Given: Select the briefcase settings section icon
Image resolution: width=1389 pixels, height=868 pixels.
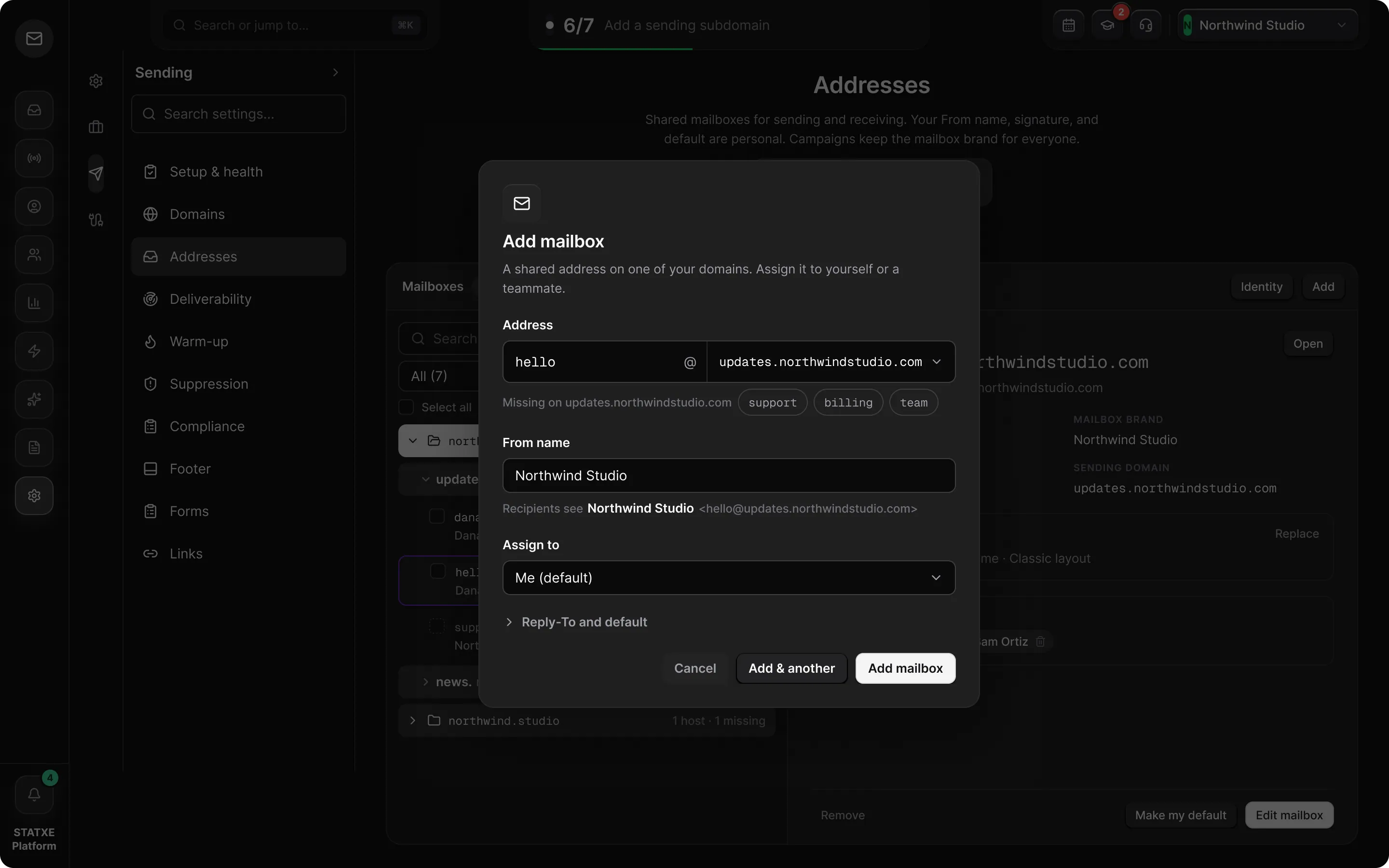Looking at the screenshot, I should click(96, 127).
